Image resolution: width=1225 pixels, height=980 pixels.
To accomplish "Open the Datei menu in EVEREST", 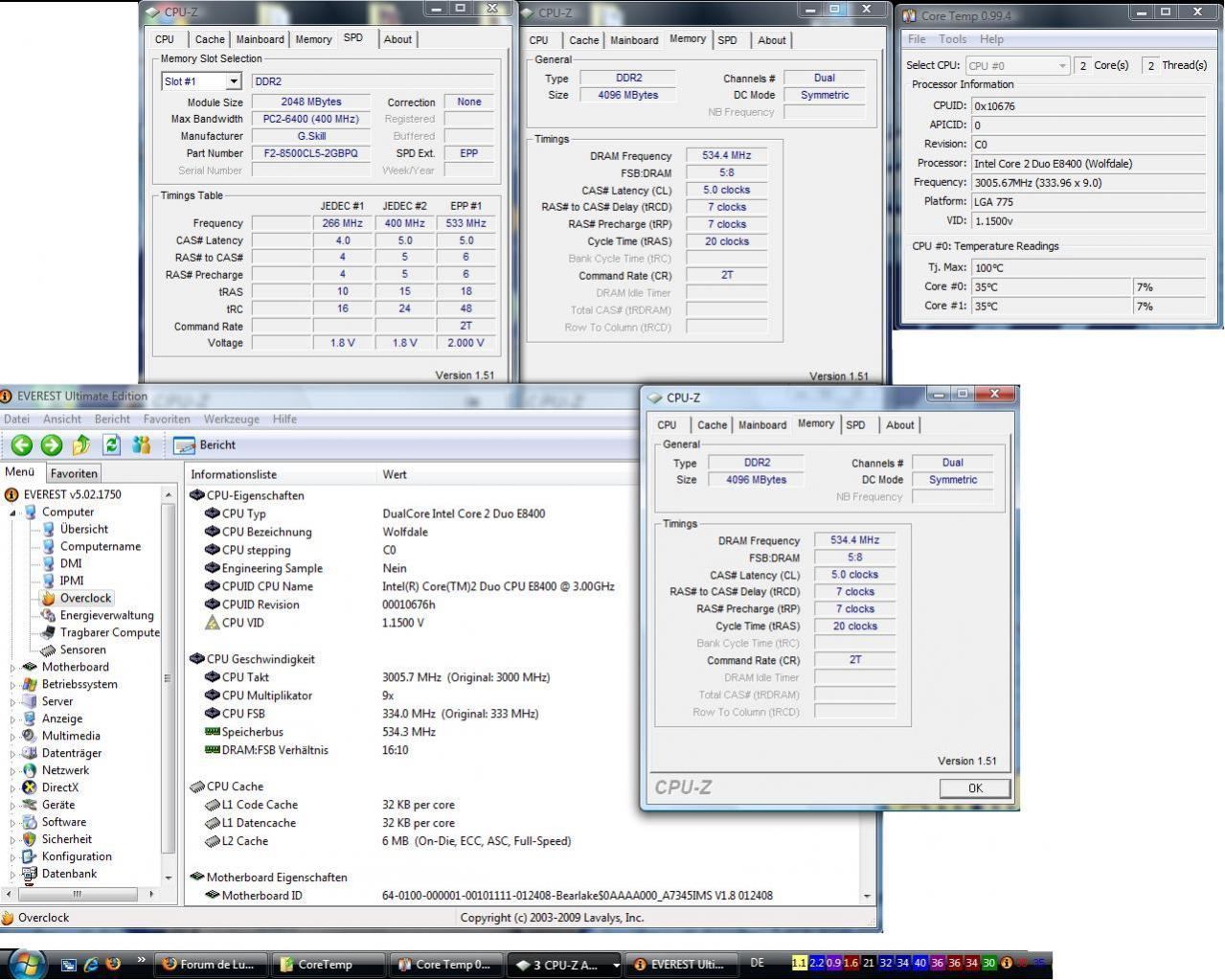I will (16, 419).
